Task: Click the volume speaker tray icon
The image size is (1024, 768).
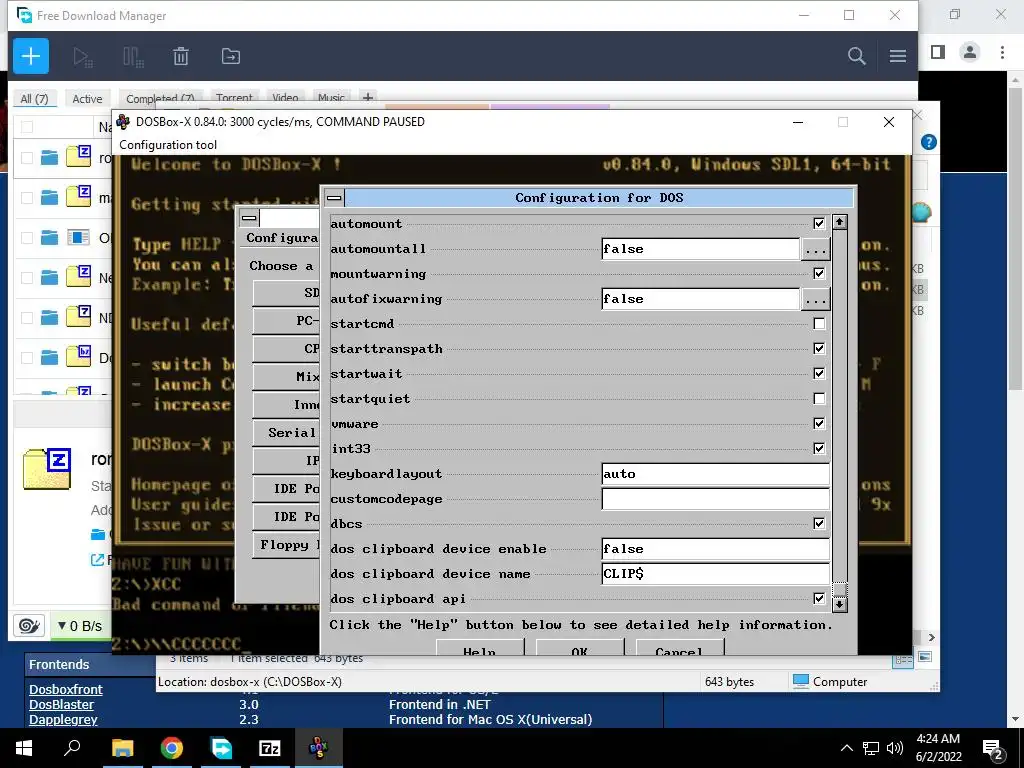Action: tap(895, 748)
